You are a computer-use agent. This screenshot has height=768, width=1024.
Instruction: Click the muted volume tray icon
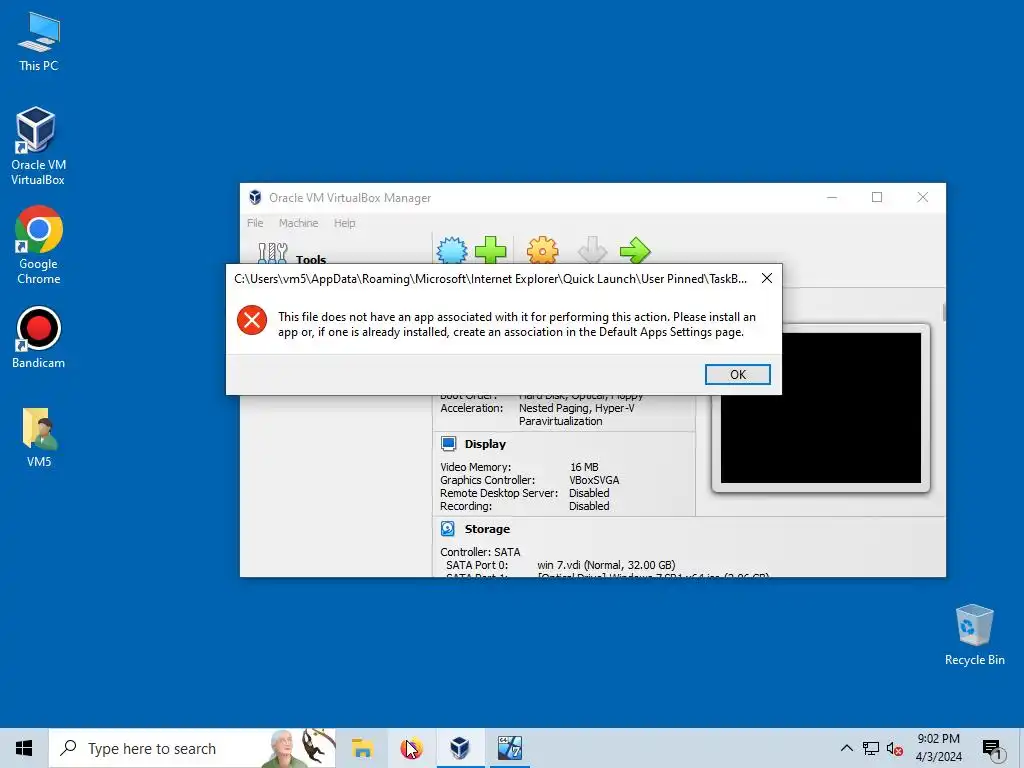click(x=895, y=748)
